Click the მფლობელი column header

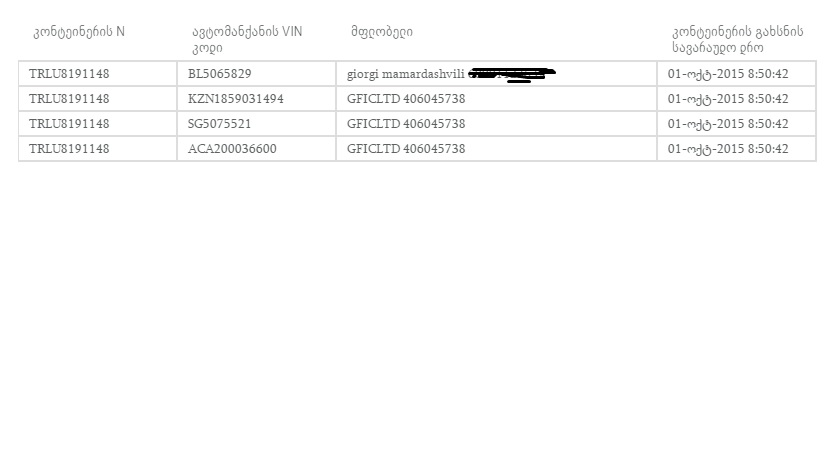click(382, 32)
